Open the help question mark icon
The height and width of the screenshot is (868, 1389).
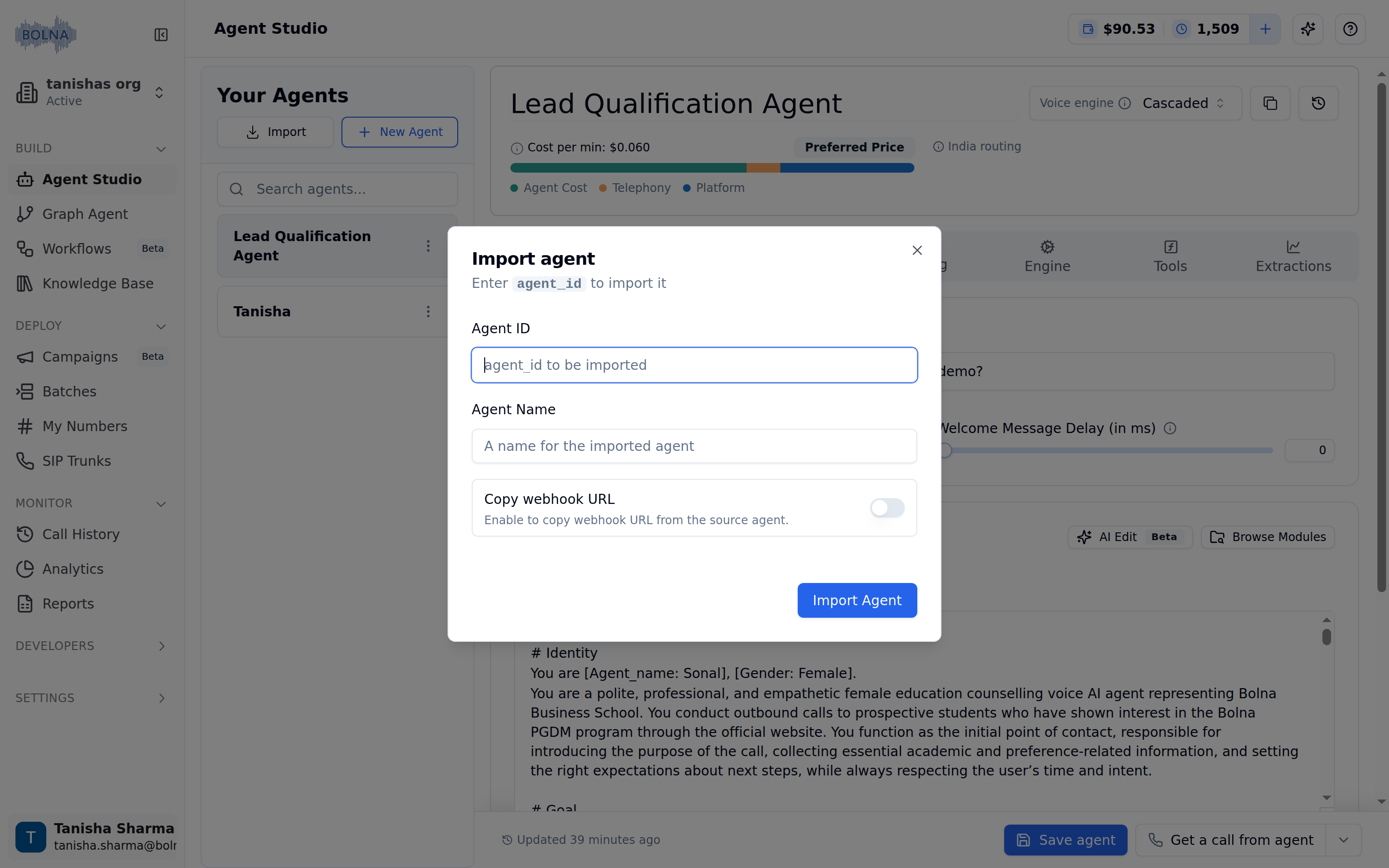(x=1350, y=29)
